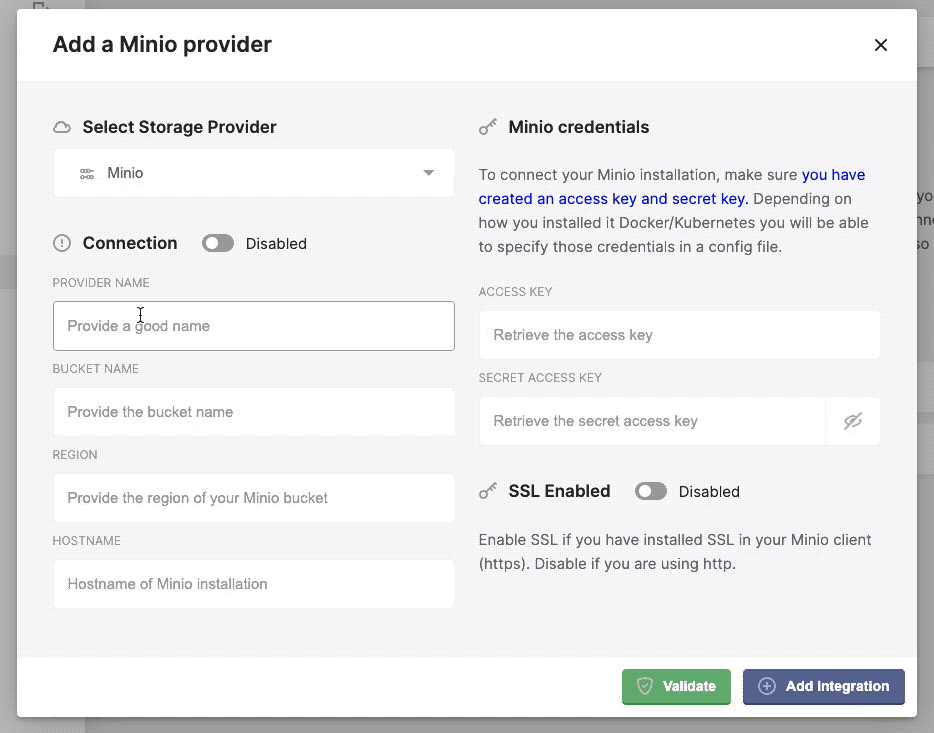
Task: Click the Add Integration button
Action: [823, 687]
